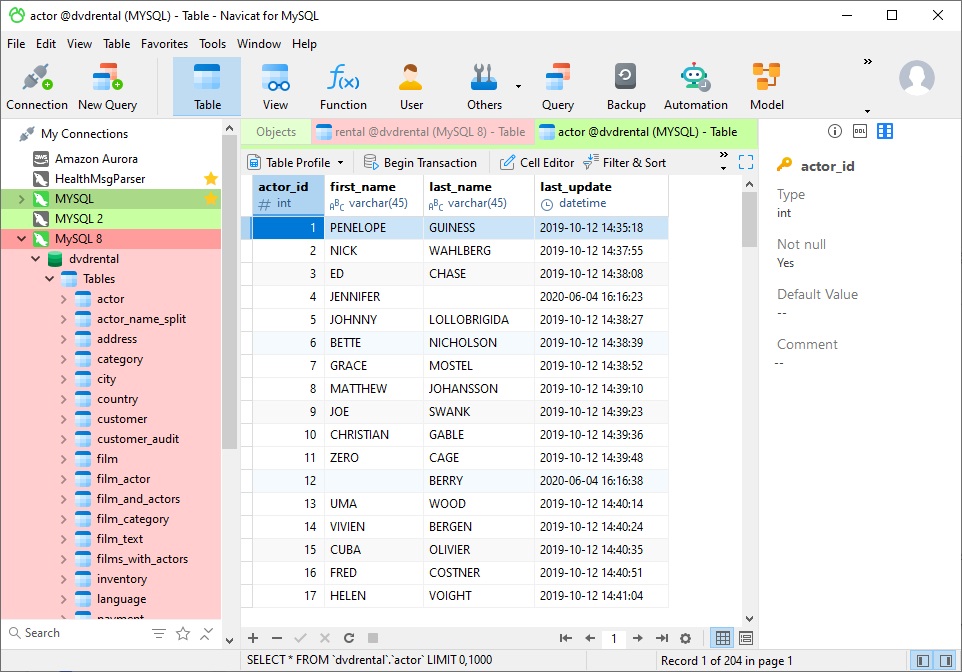Select the Table toolbar icon

click(207, 87)
